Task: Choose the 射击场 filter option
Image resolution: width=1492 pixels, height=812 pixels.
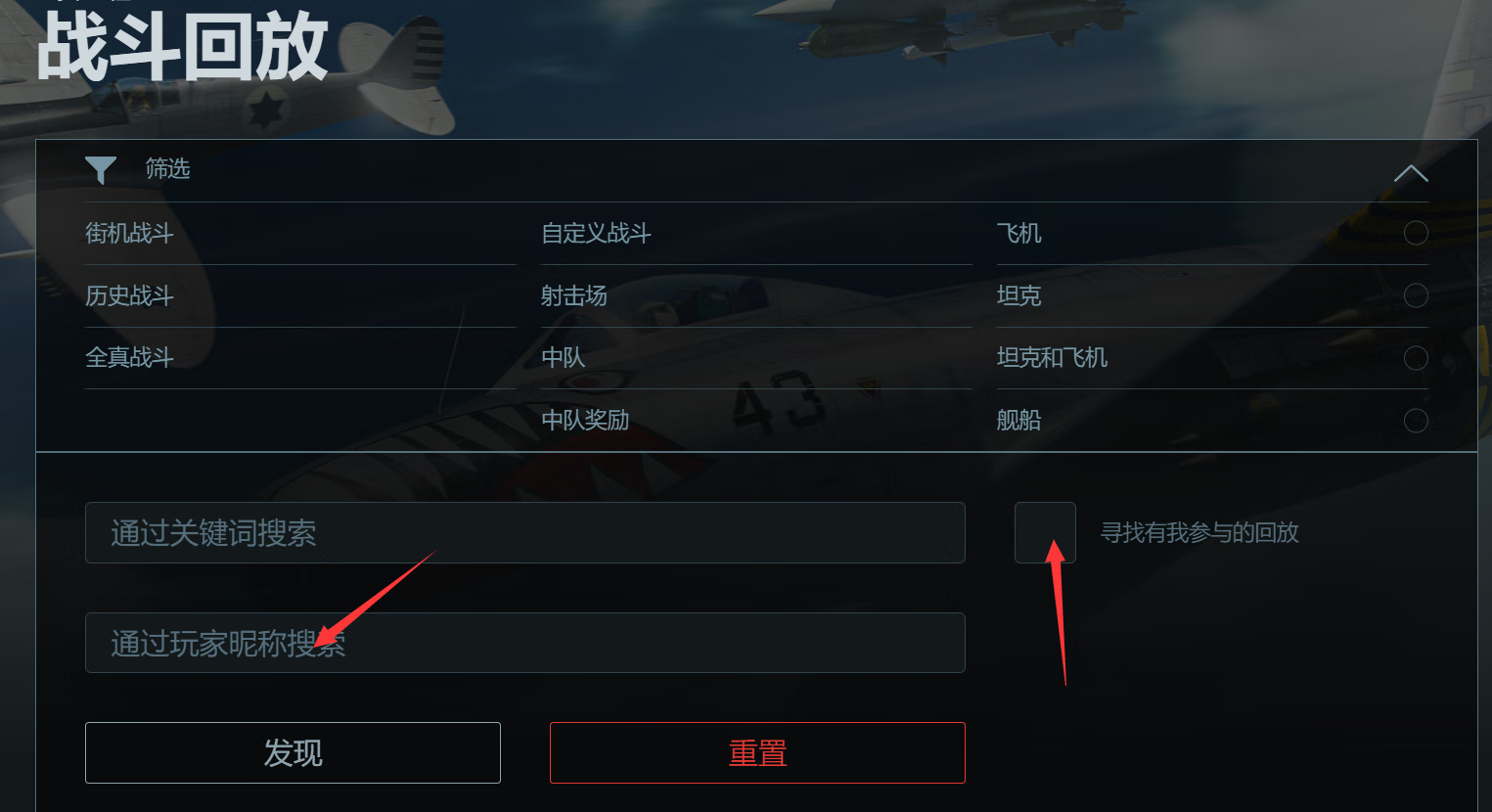Action: tap(574, 295)
